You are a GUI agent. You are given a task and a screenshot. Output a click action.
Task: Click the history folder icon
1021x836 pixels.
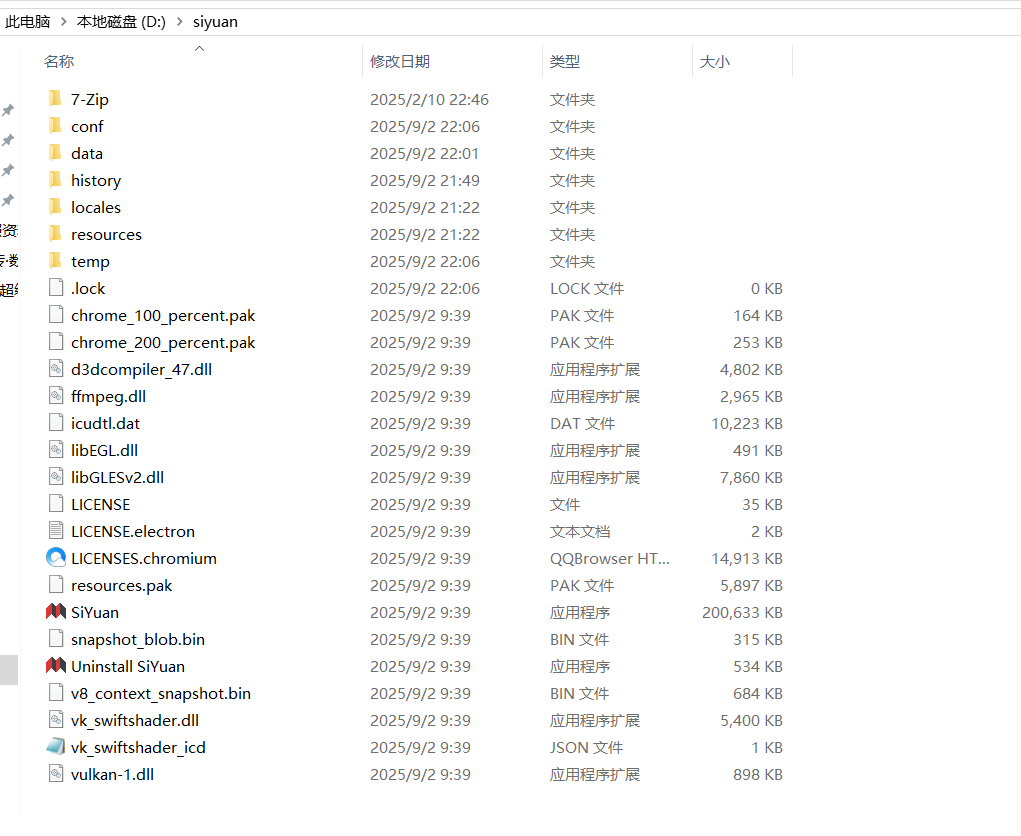(x=56, y=180)
